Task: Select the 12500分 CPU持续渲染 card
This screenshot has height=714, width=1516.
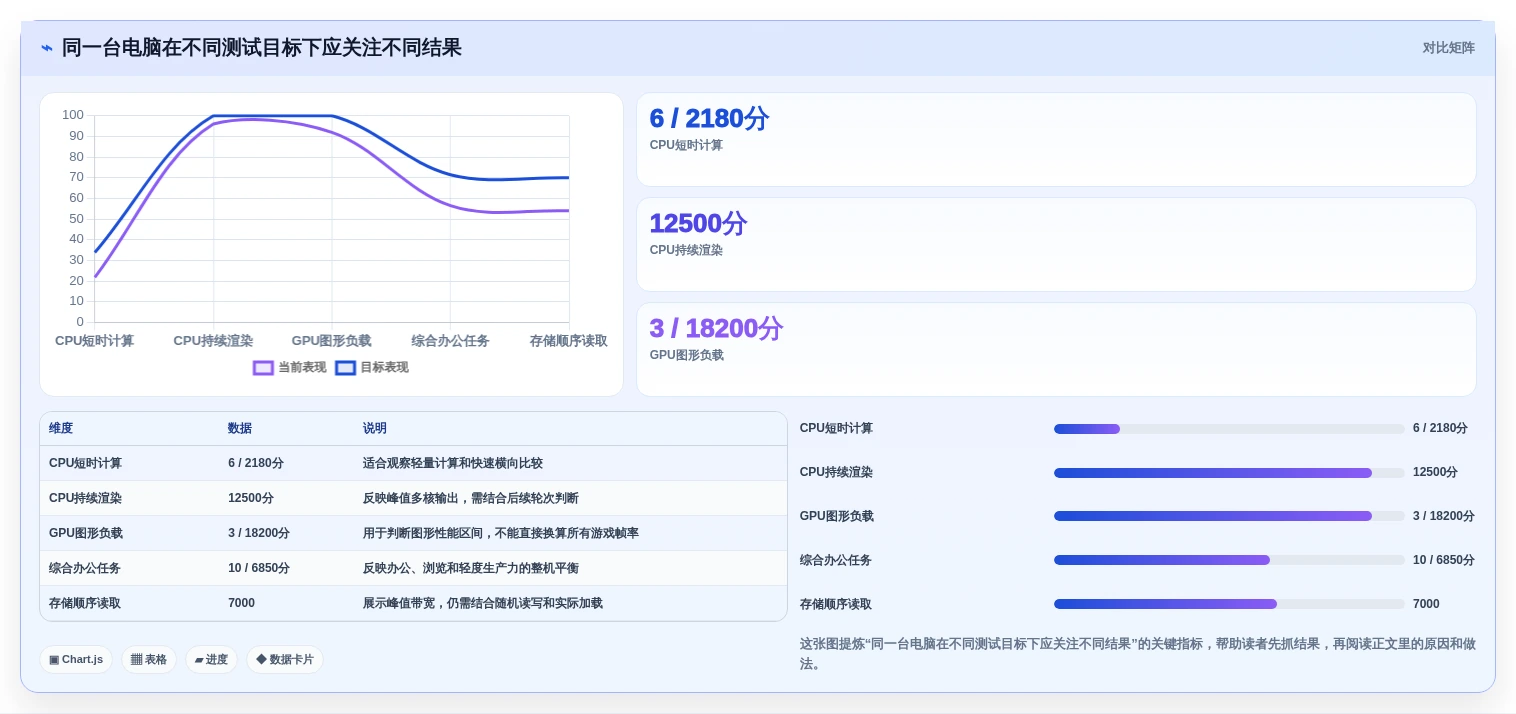Action: point(1056,245)
